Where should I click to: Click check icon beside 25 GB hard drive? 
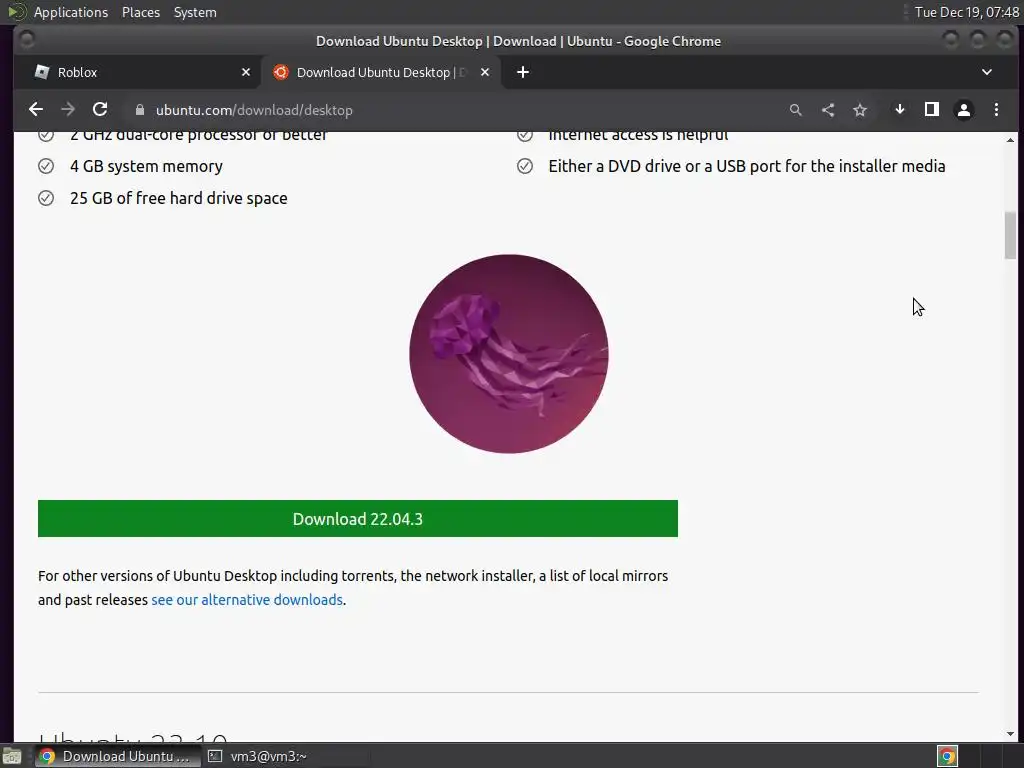coord(46,198)
